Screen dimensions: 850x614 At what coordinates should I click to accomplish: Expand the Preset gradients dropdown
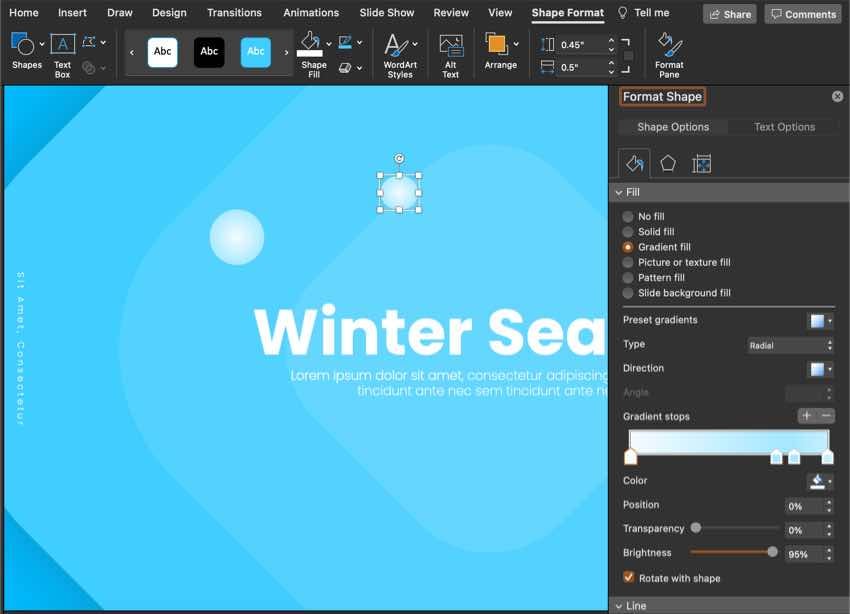pos(821,321)
